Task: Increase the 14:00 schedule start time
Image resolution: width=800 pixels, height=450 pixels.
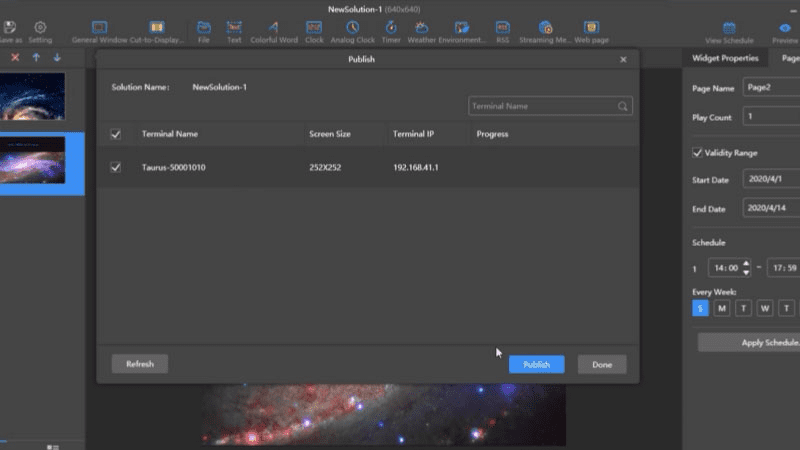Action: [746, 263]
